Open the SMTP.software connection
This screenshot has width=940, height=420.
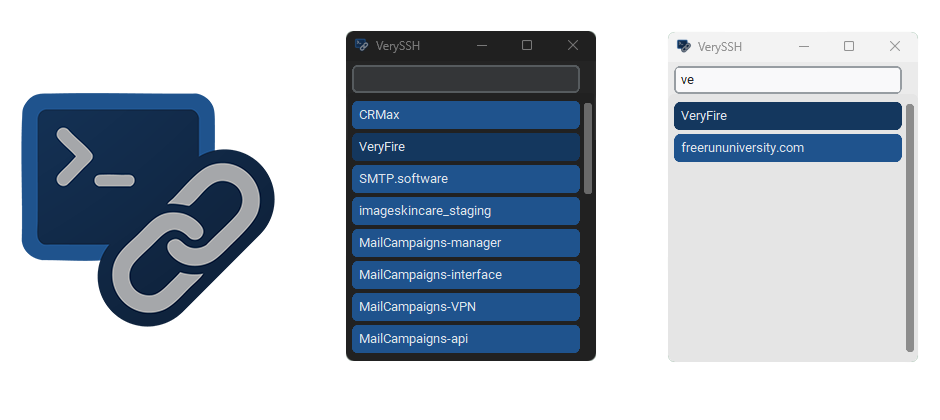466,179
